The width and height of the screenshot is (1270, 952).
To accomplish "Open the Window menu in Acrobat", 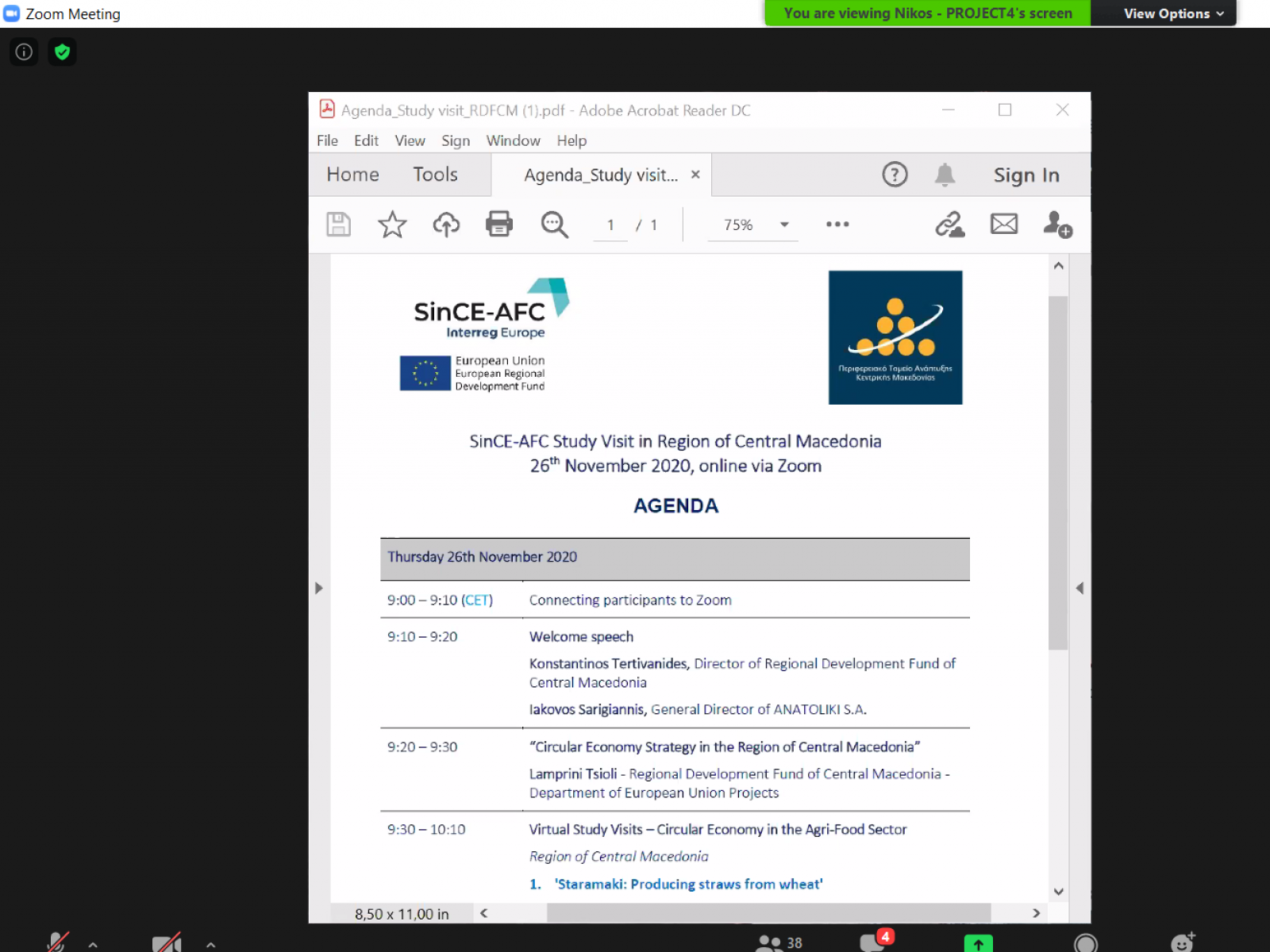I will tap(513, 140).
